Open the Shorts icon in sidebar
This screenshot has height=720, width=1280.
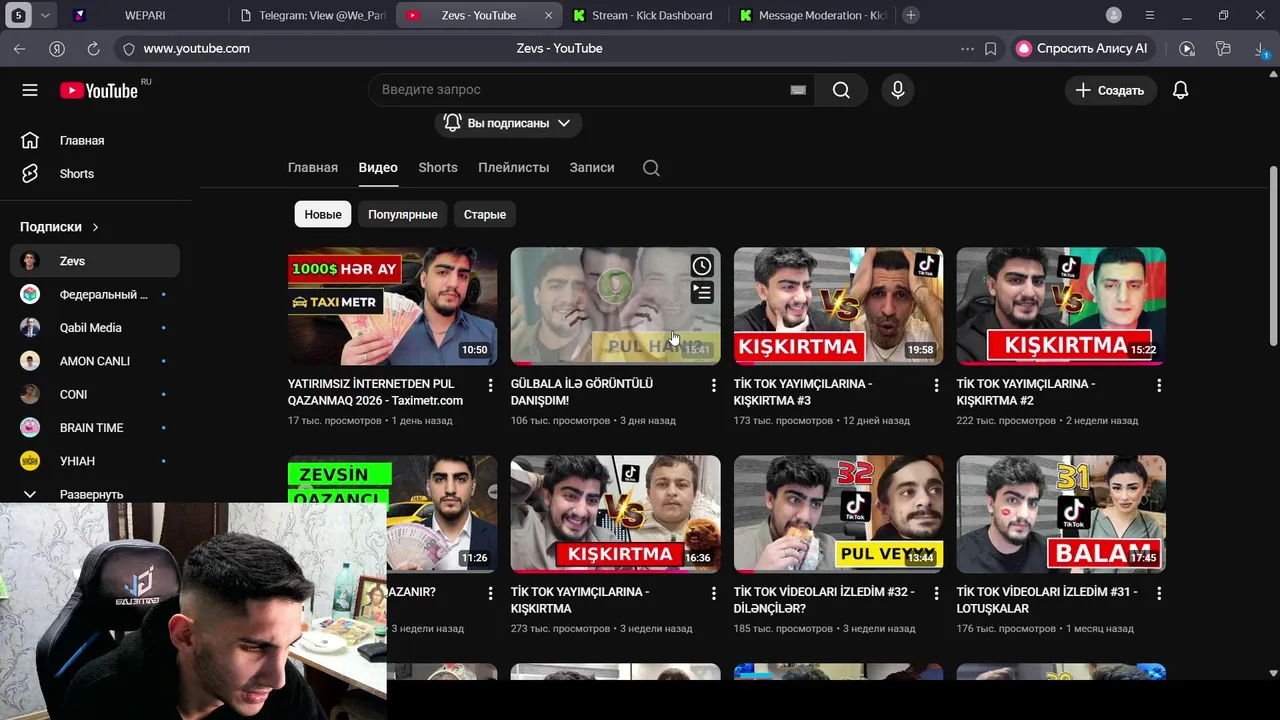30,173
